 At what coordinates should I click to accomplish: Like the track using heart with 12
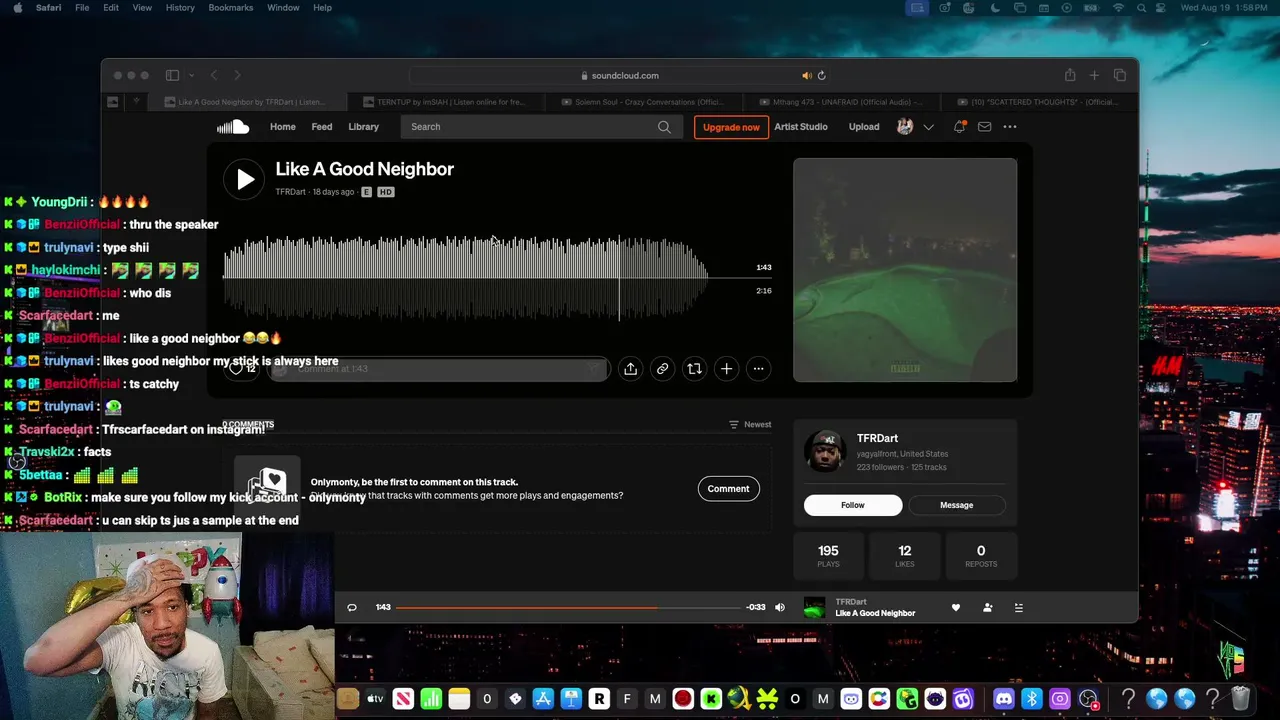pos(242,369)
